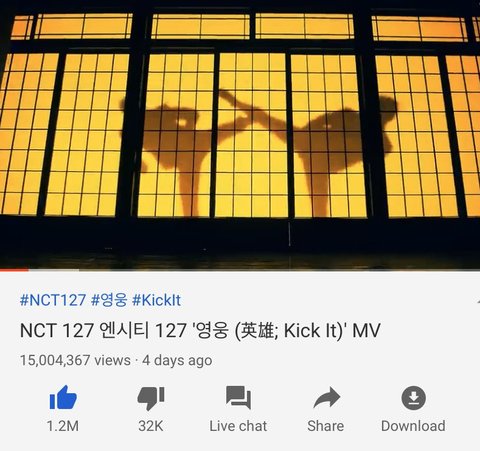The height and width of the screenshot is (451, 480).
Task: Seek within the red played progress segment
Action: click(14, 270)
